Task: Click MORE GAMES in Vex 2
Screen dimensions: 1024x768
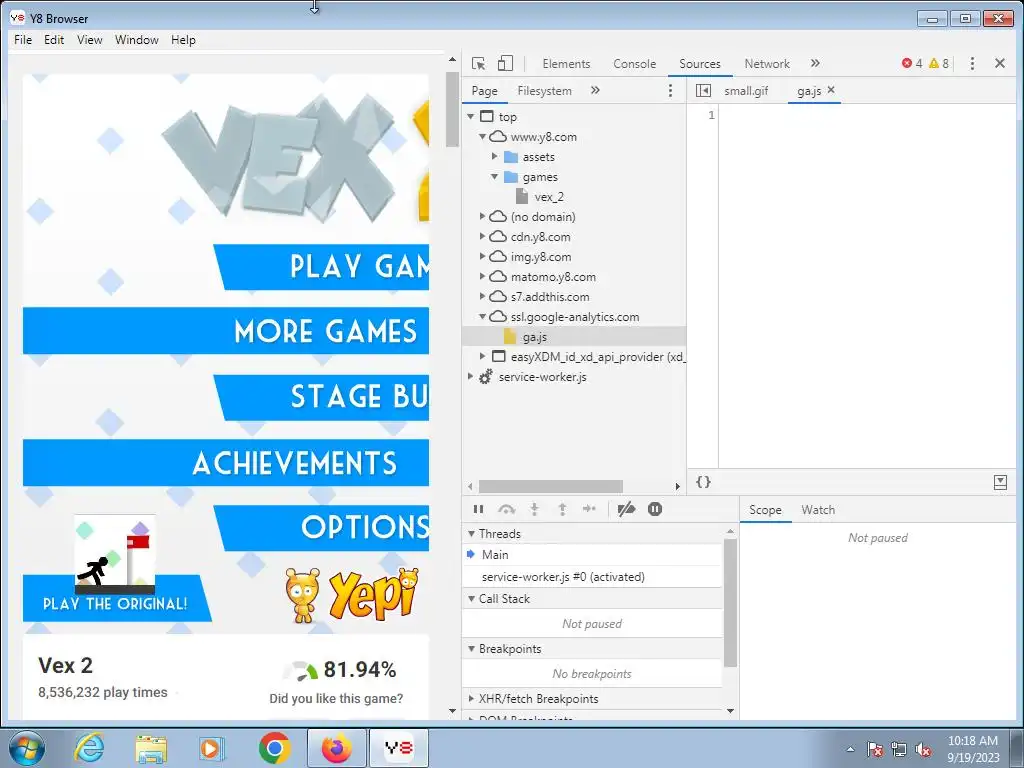Action: coord(226,331)
